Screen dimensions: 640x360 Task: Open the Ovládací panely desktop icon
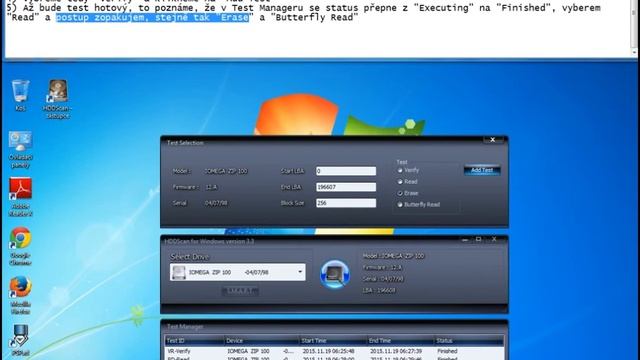tap(20, 149)
